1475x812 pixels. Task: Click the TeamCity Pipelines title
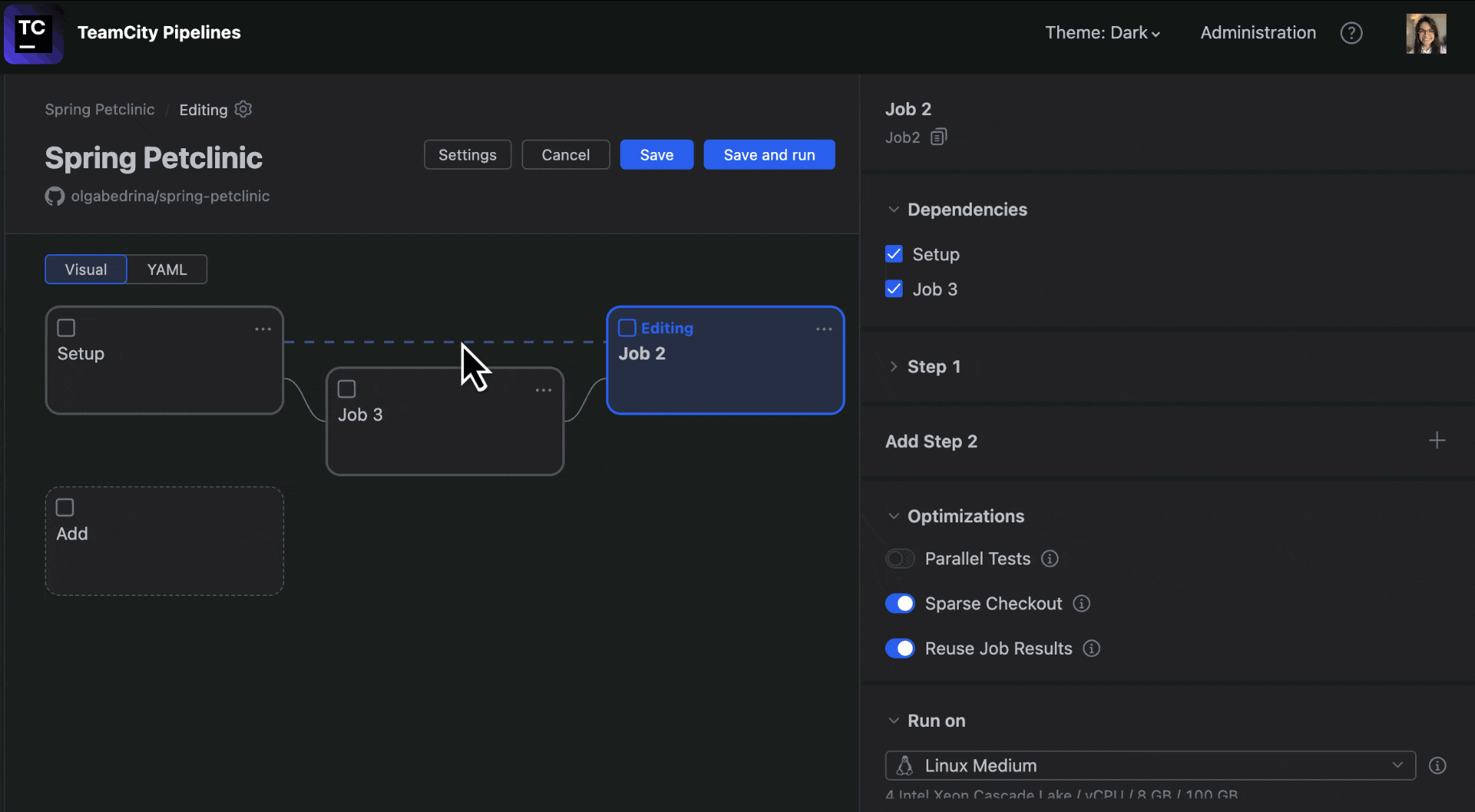[x=159, y=33]
